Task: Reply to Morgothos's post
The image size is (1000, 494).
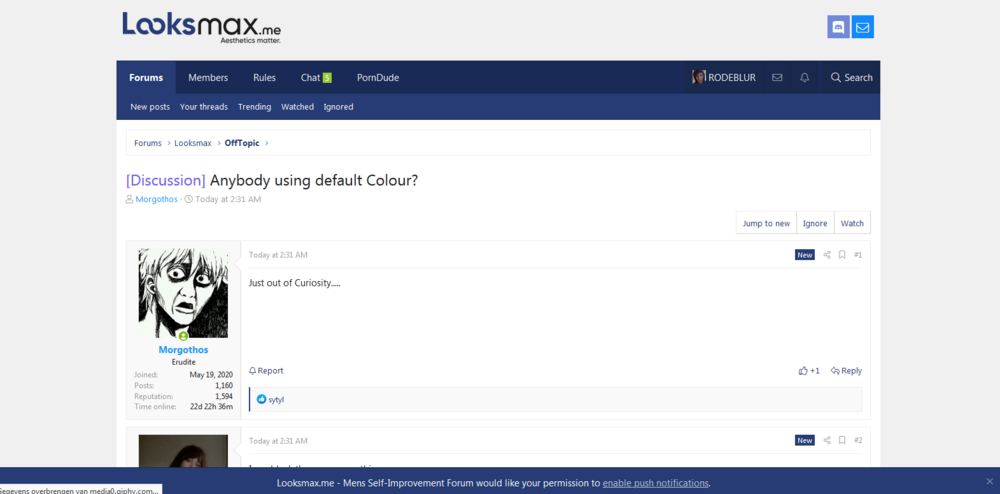Action: tap(846, 371)
